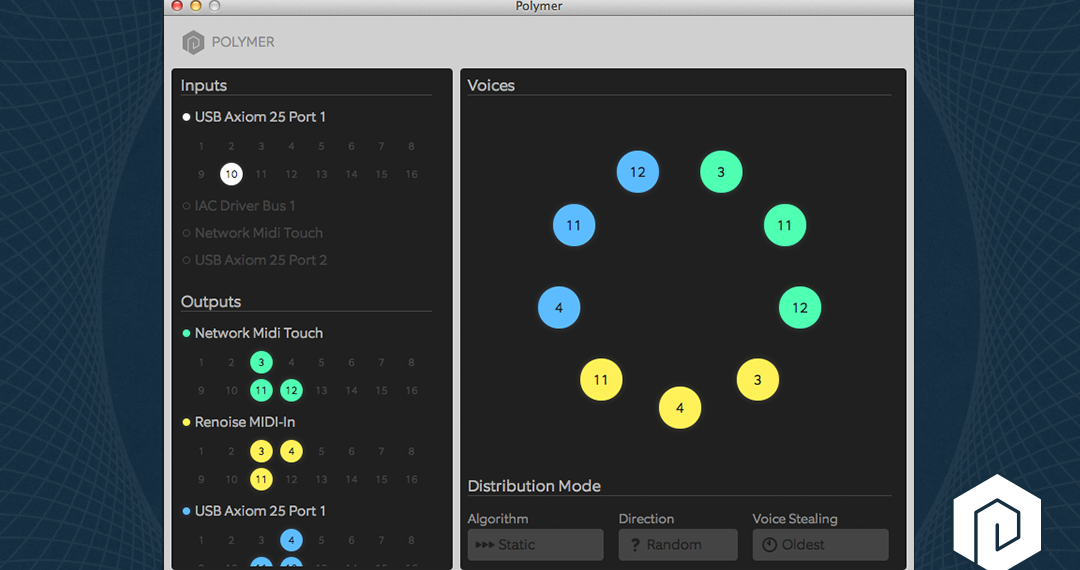
Task: Enable channel 1 on USB Axiom output
Action: [x=201, y=540]
